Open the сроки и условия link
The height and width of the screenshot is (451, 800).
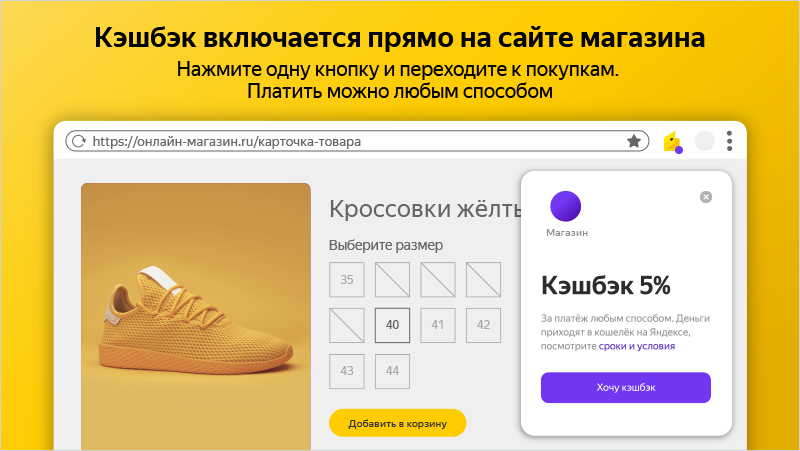click(x=637, y=346)
